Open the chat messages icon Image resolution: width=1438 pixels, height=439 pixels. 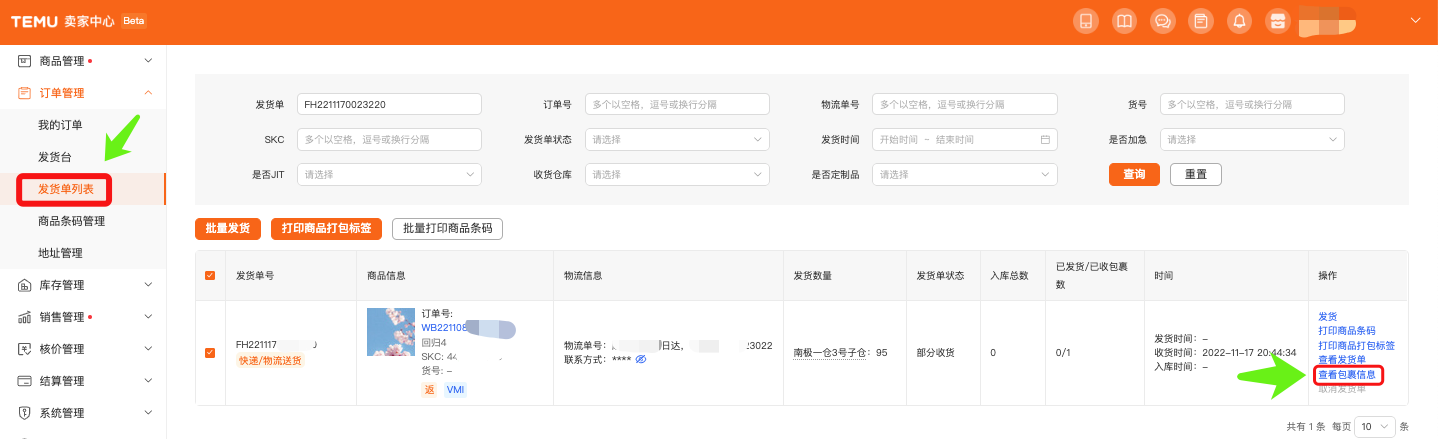[1162, 21]
